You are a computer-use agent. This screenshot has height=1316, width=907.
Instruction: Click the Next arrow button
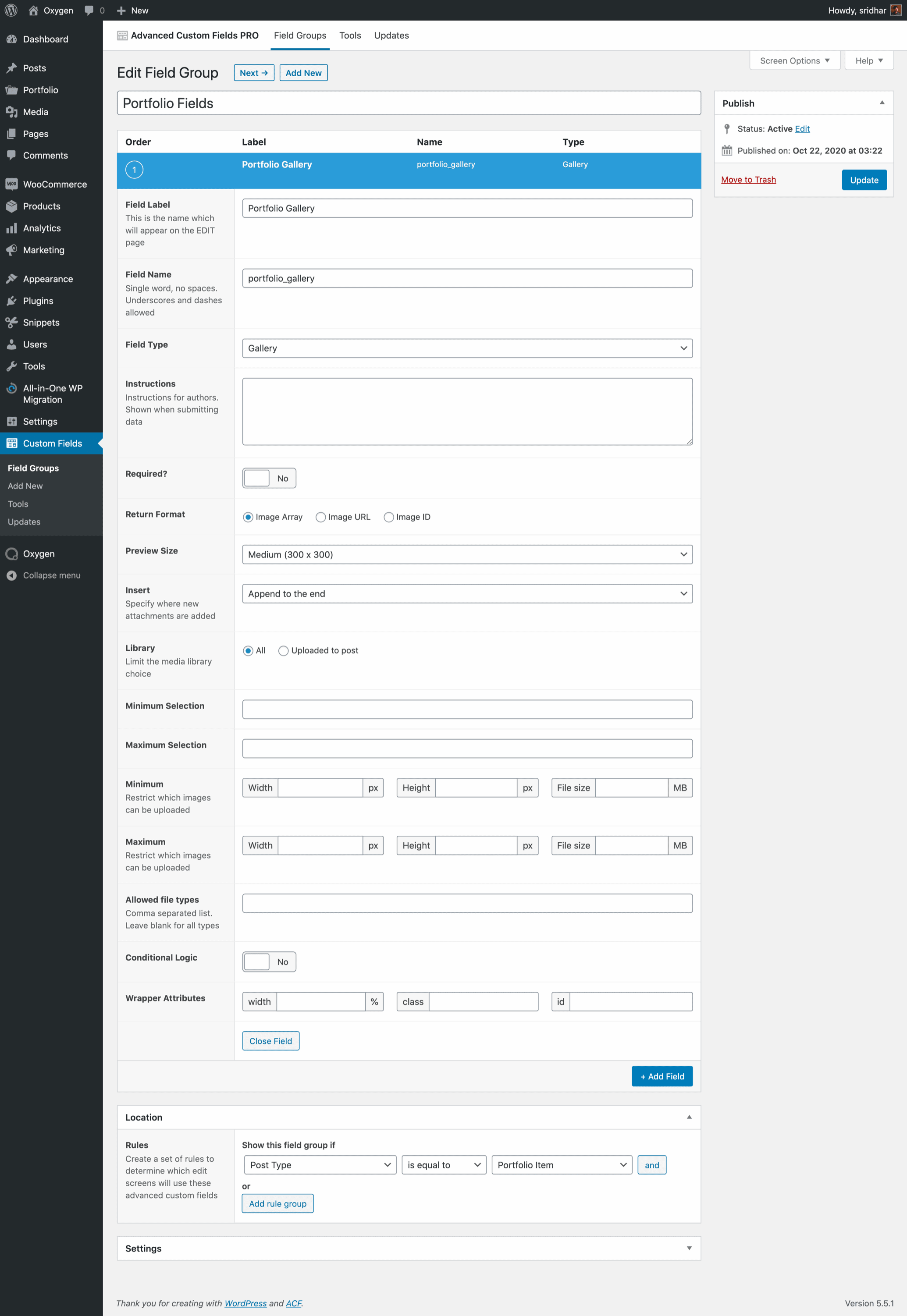pos(254,73)
